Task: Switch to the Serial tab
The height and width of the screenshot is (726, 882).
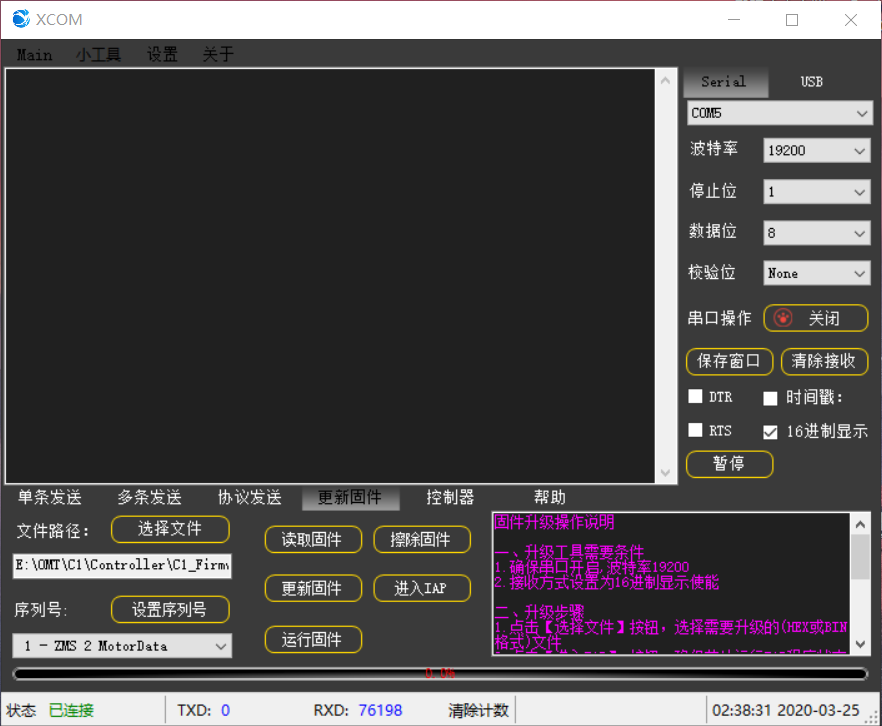Action: coord(726,82)
